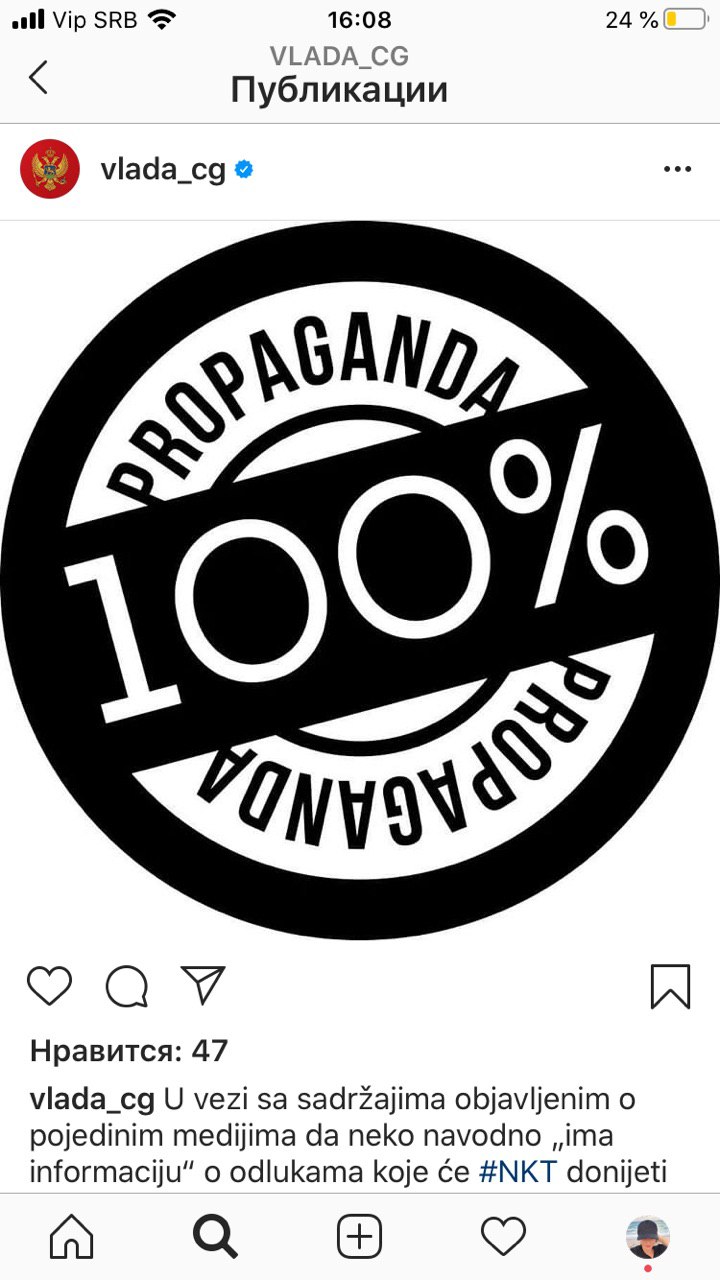
Task: View the list of 47 likes
Action: 129,1051
